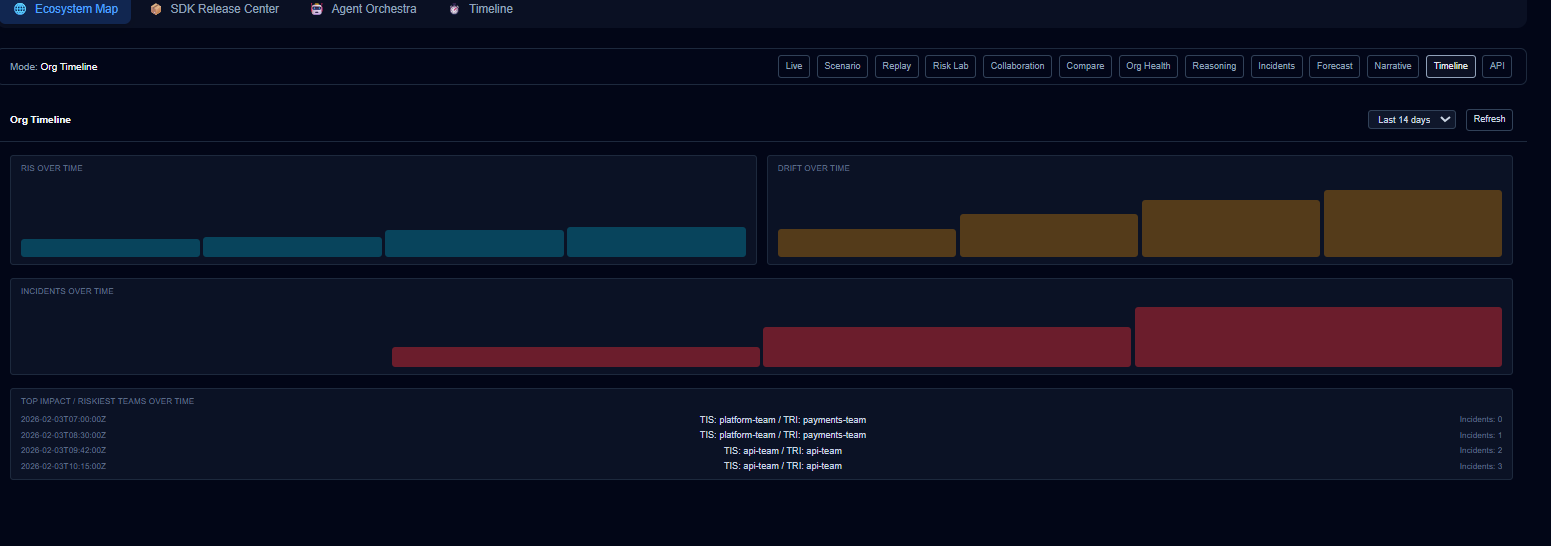
Task: Click 'TOP IMPACT / RISKIEST TEAMS OVER TIME' heading
Action: 108,401
